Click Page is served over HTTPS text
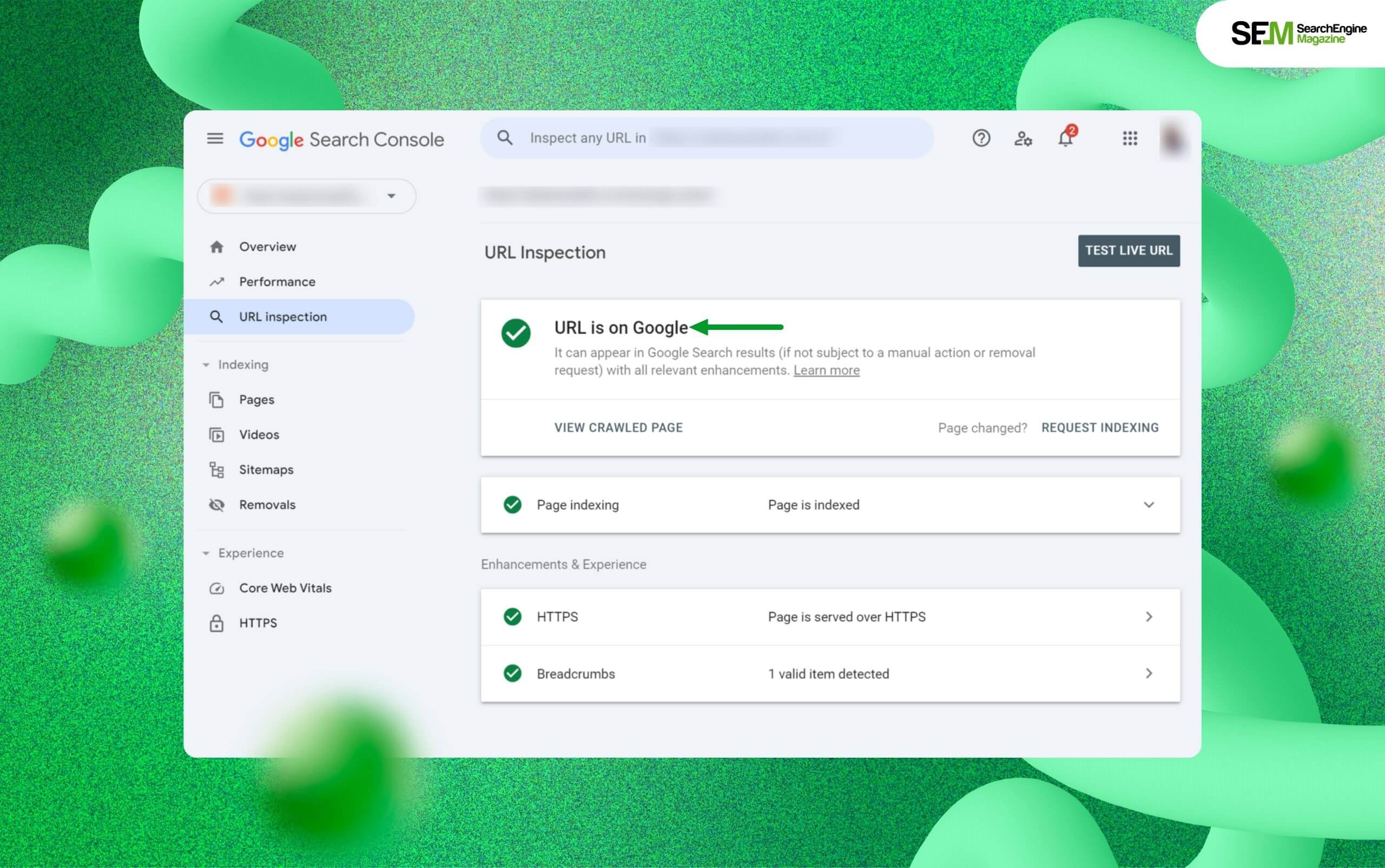This screenshot has width=1385, height=868. 847,617
